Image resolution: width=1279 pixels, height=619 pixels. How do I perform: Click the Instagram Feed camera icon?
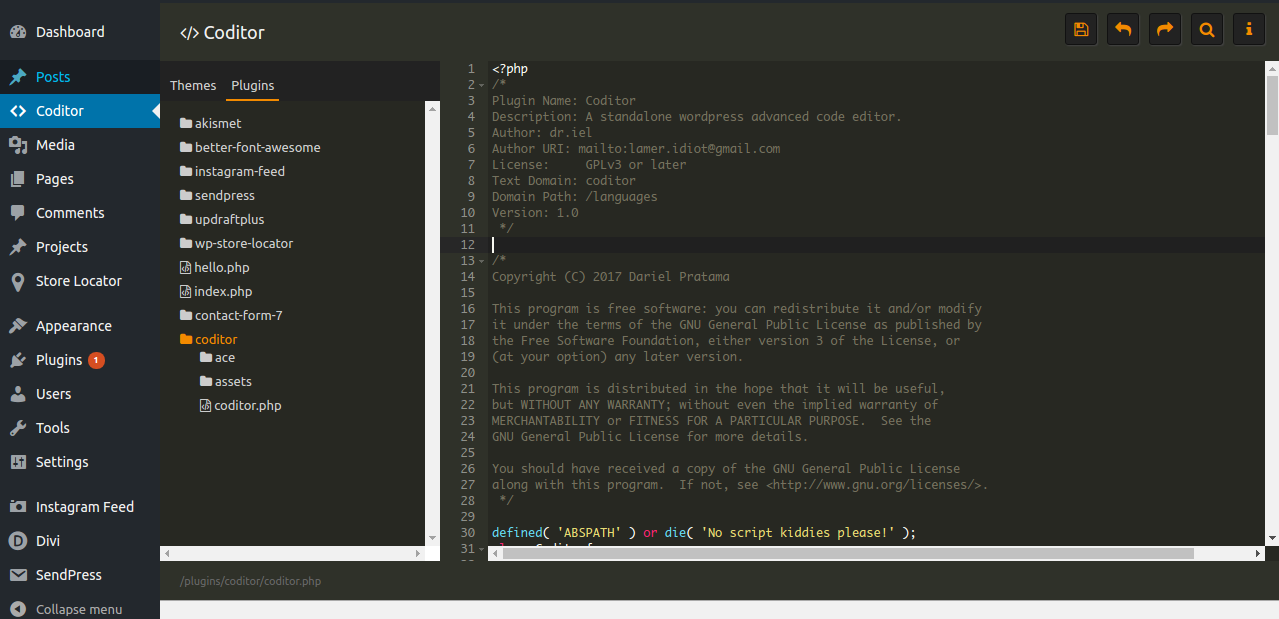[18, 507]
